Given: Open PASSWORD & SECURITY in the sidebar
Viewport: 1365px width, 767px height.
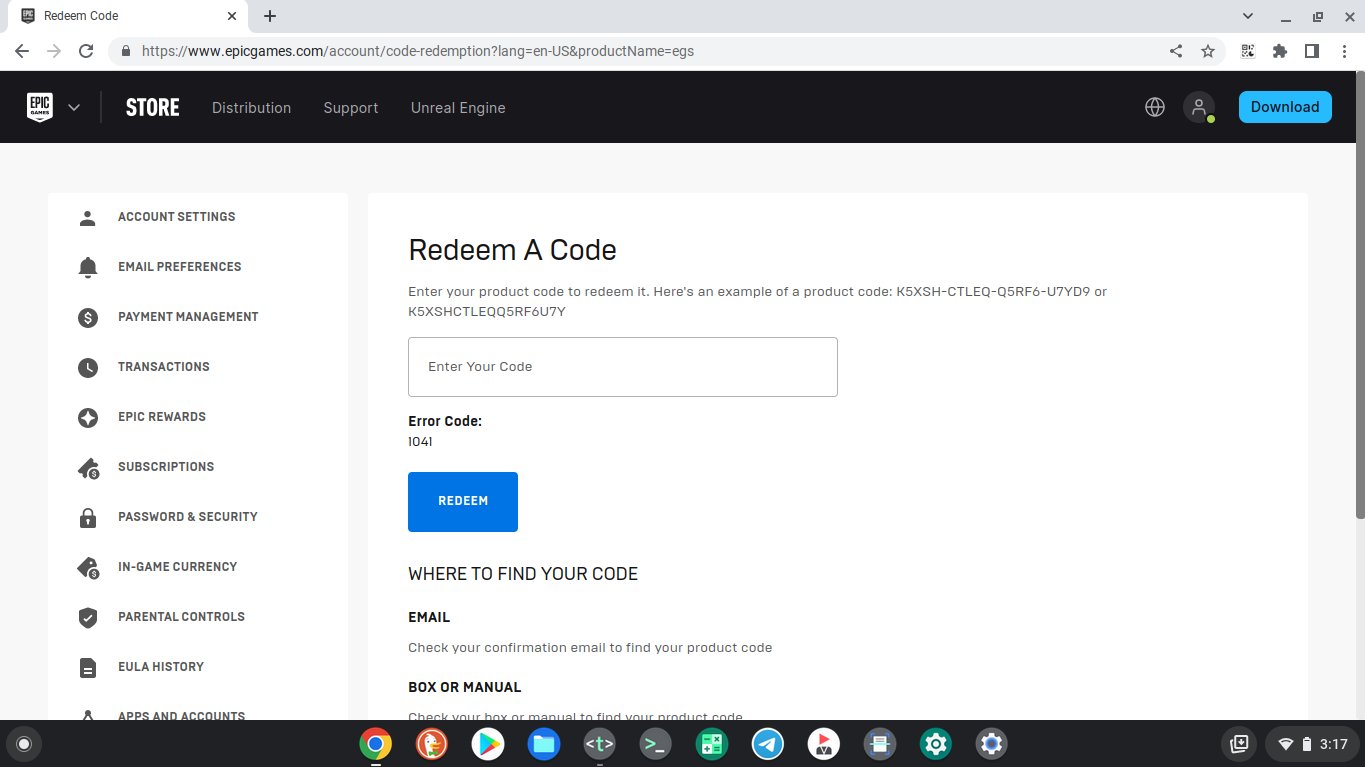Looking at the screenshot, I should click(x=188, y=517).
